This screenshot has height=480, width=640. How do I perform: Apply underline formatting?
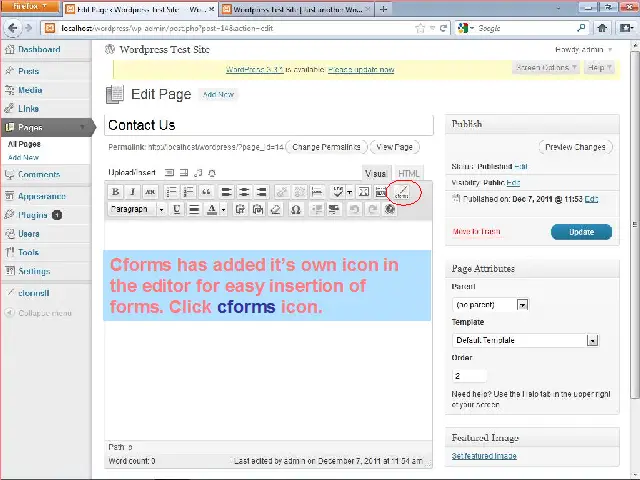coord(176,209)
